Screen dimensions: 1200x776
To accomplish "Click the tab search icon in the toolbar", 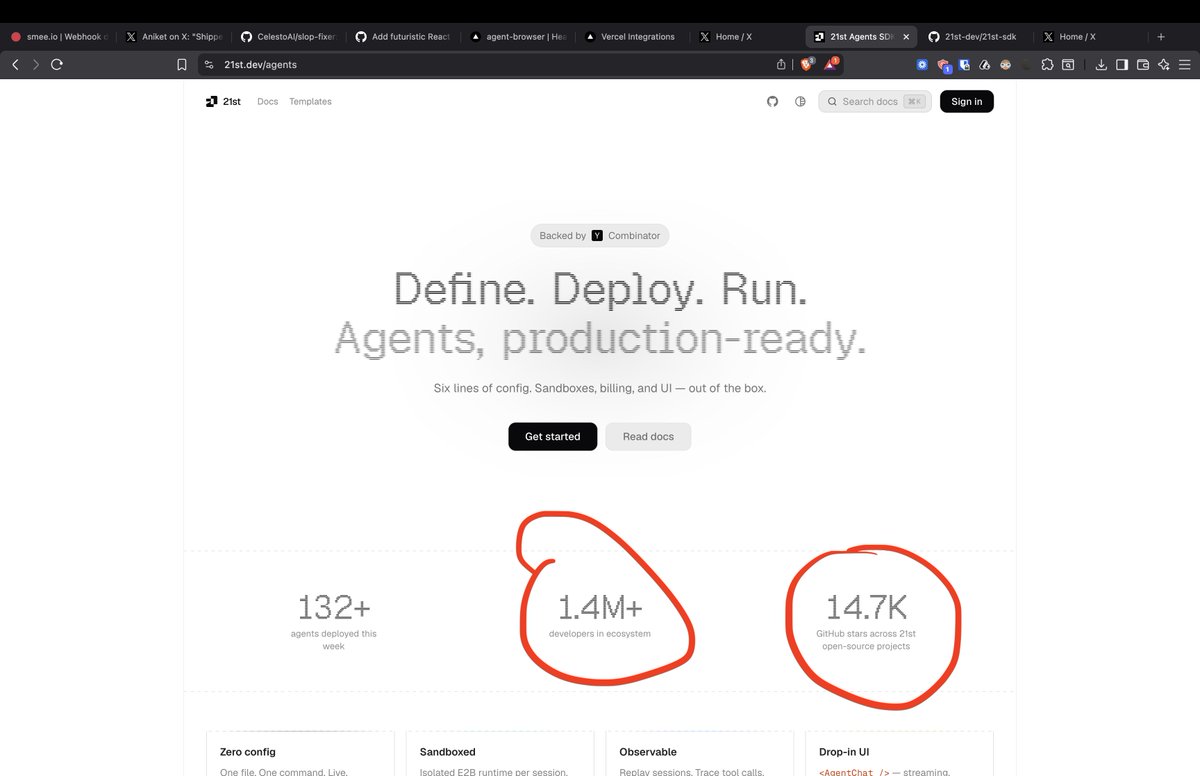I will (1068, 64).
